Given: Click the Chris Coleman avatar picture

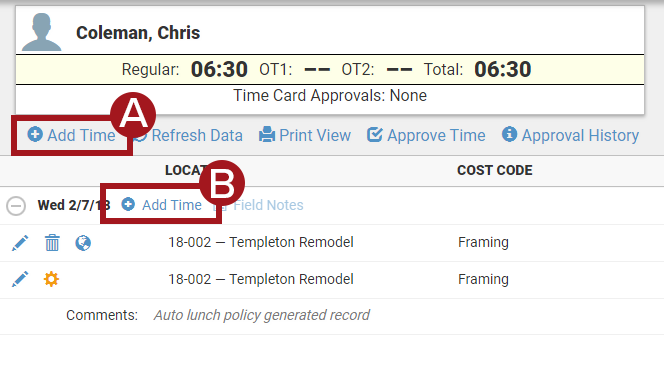Looking at the screenshot, I should tap(42, 32).
